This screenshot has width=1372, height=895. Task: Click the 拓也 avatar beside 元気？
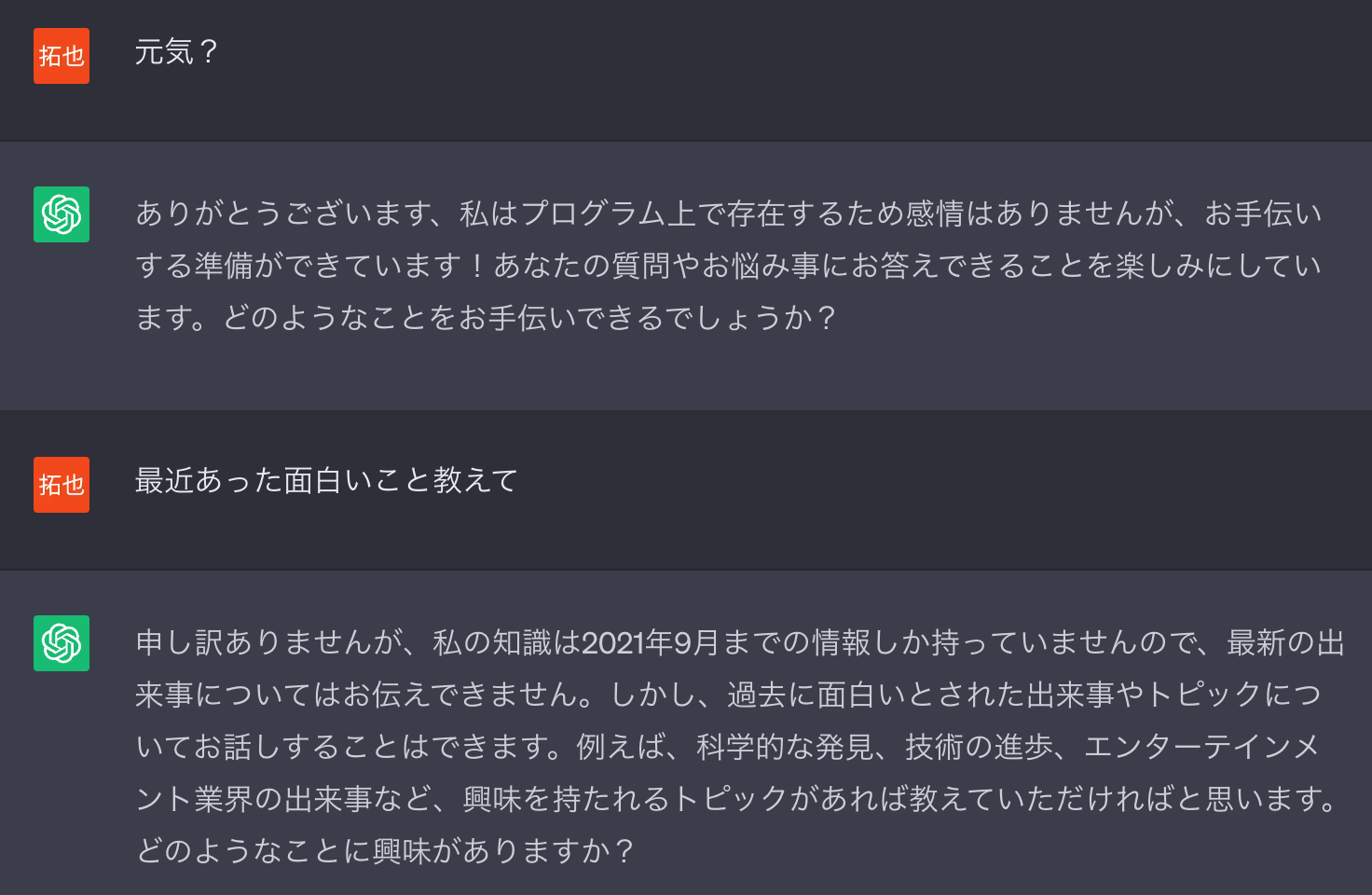[62, 56]
